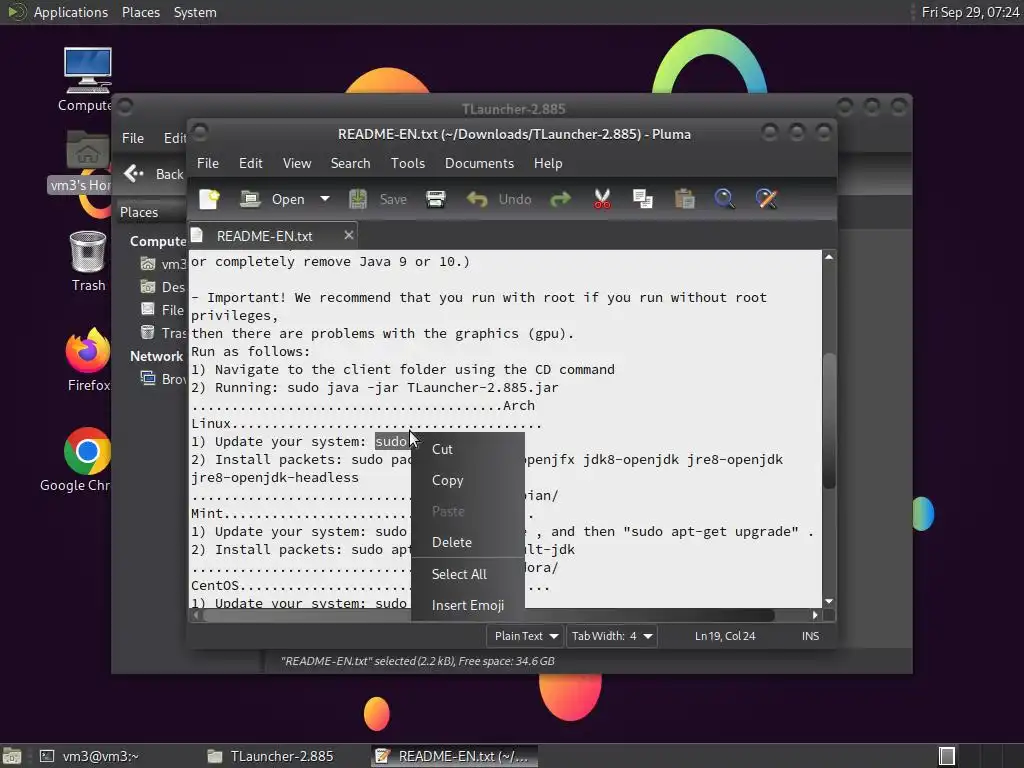
Task: Click the Find magnifier toolbar icon
Action: [724, 199]
